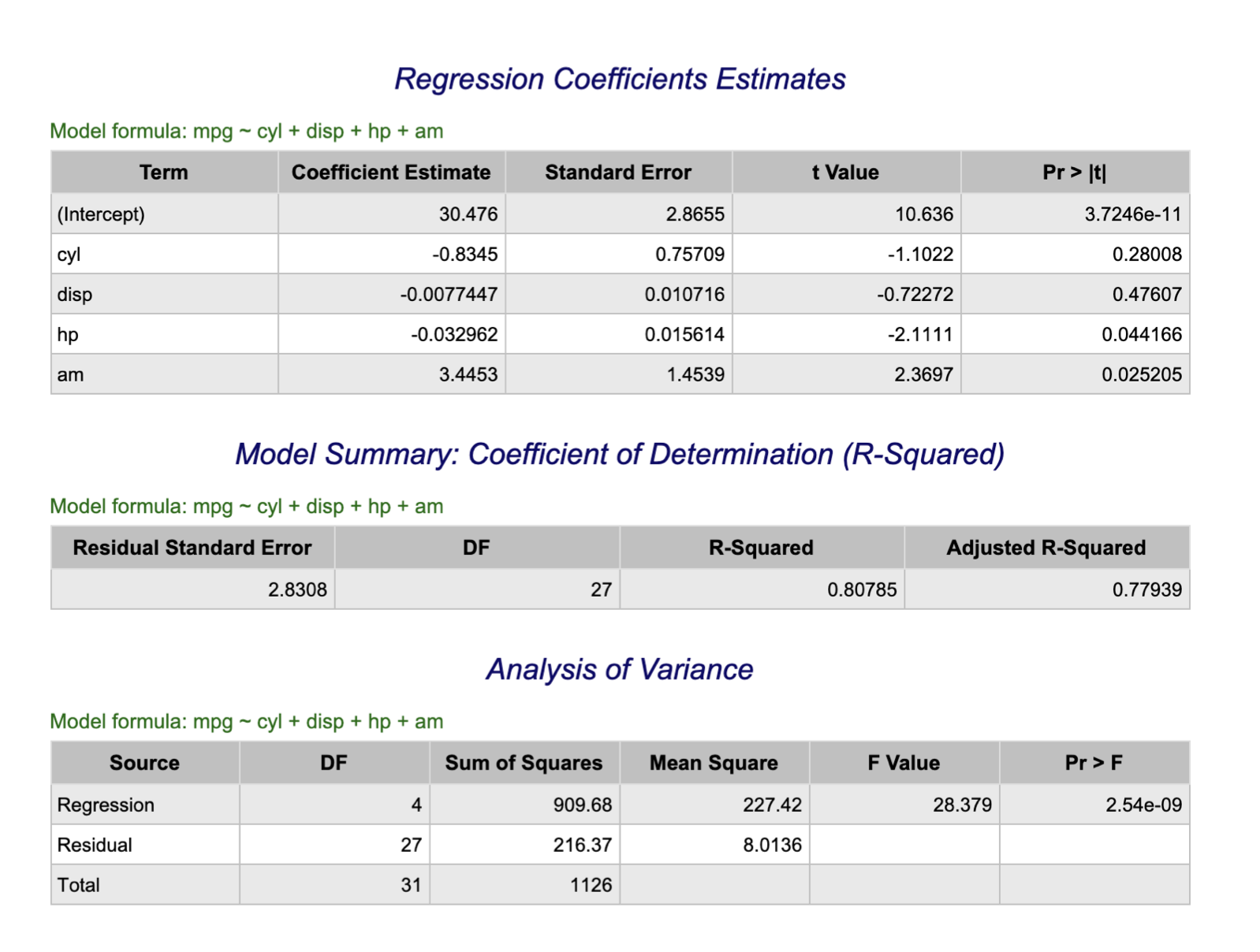
Task: Select the t Value column header
Action: (x=845, y=172)
